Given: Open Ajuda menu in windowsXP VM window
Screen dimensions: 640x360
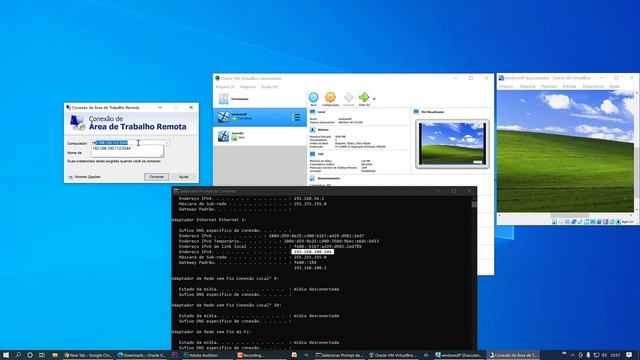Looking at the screenshot, I should [x=614, y=87].
